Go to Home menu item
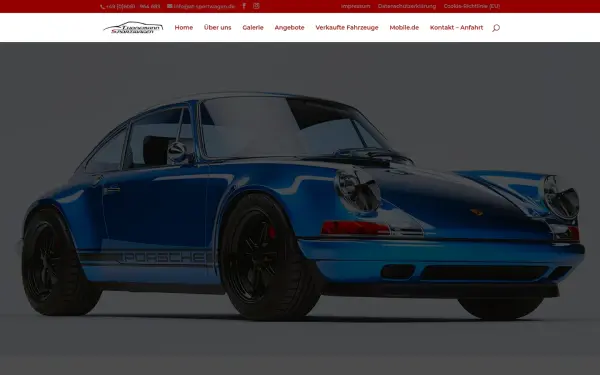This screenshot has width=600, height=375. coord(184,28)
